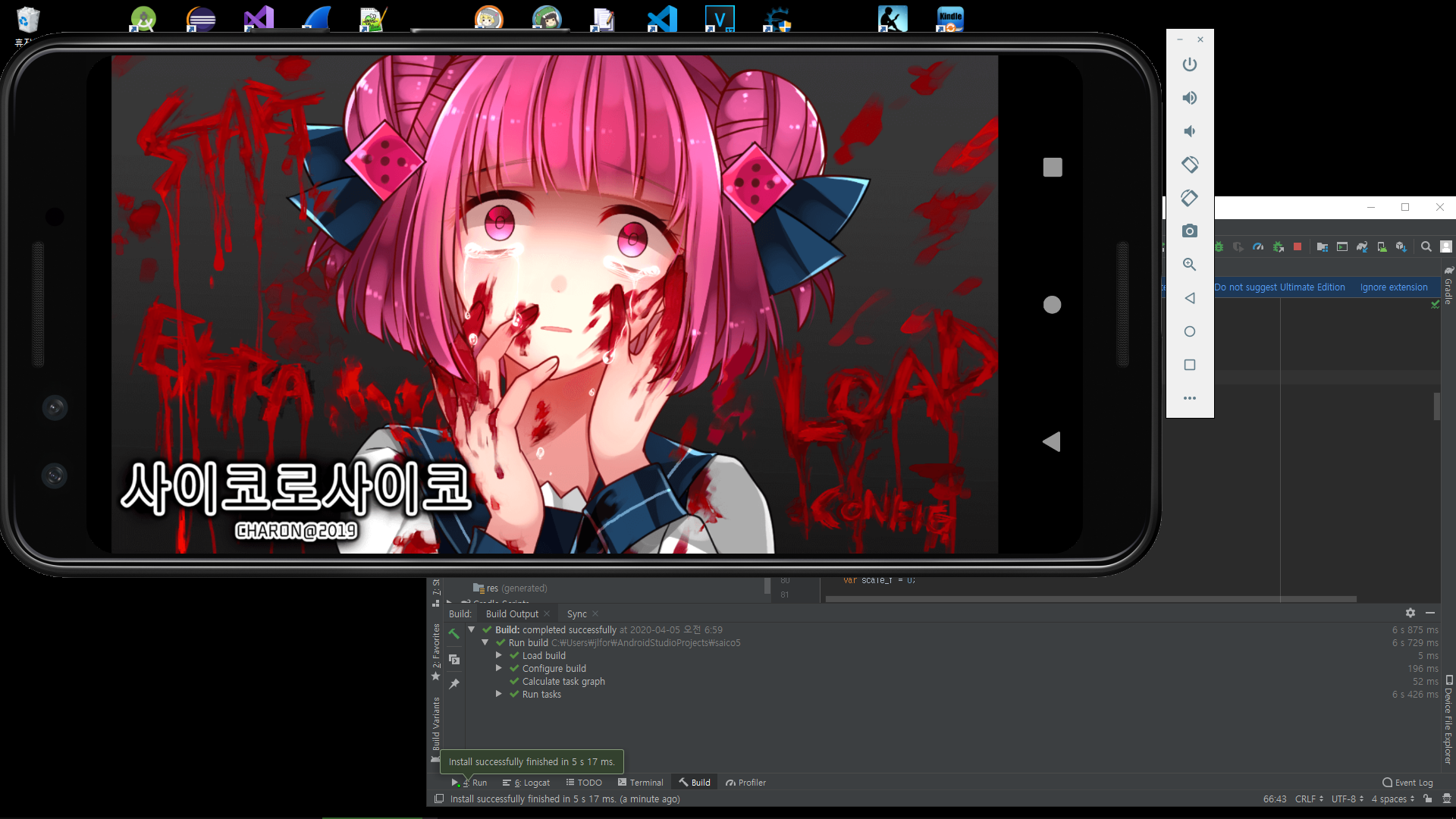Screen dimensions: 1456x819
Task: Click the Toggle view icon in Build panel
Action: tap(454, 660)
